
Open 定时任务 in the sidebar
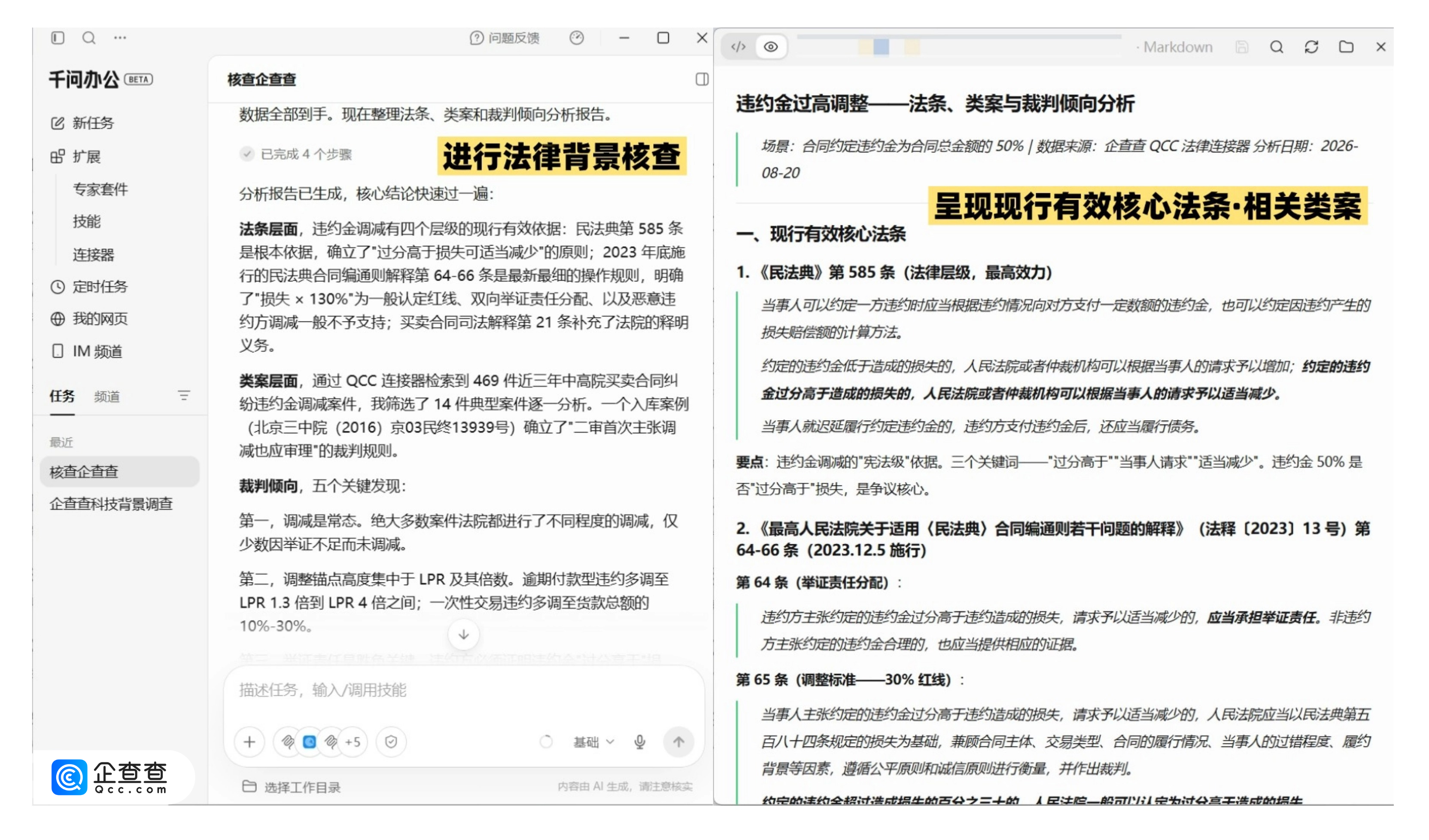(x=89, y=287)
